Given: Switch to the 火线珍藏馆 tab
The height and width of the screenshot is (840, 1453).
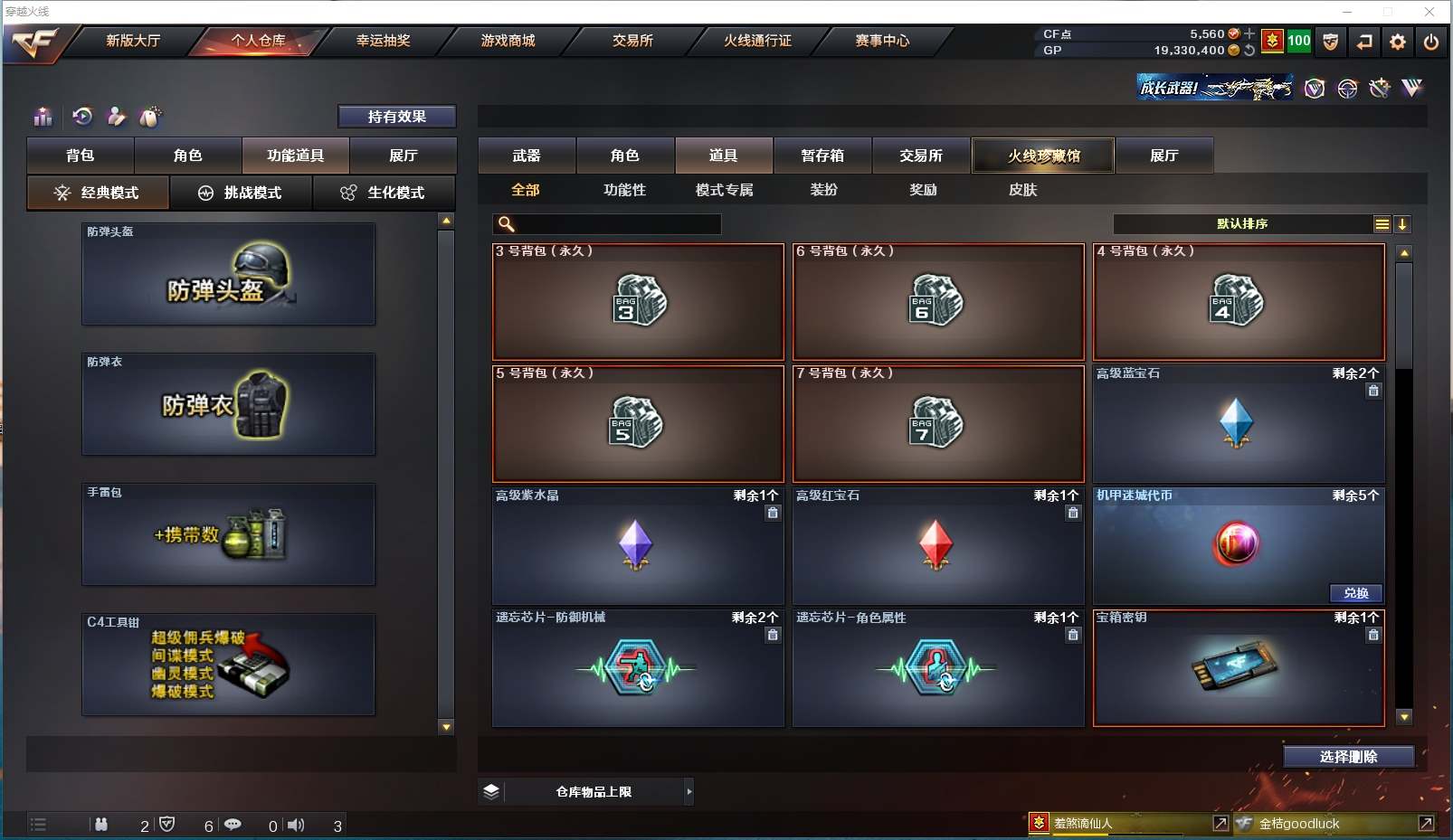Looking at the screenshot, I should tap(1043, 156).
